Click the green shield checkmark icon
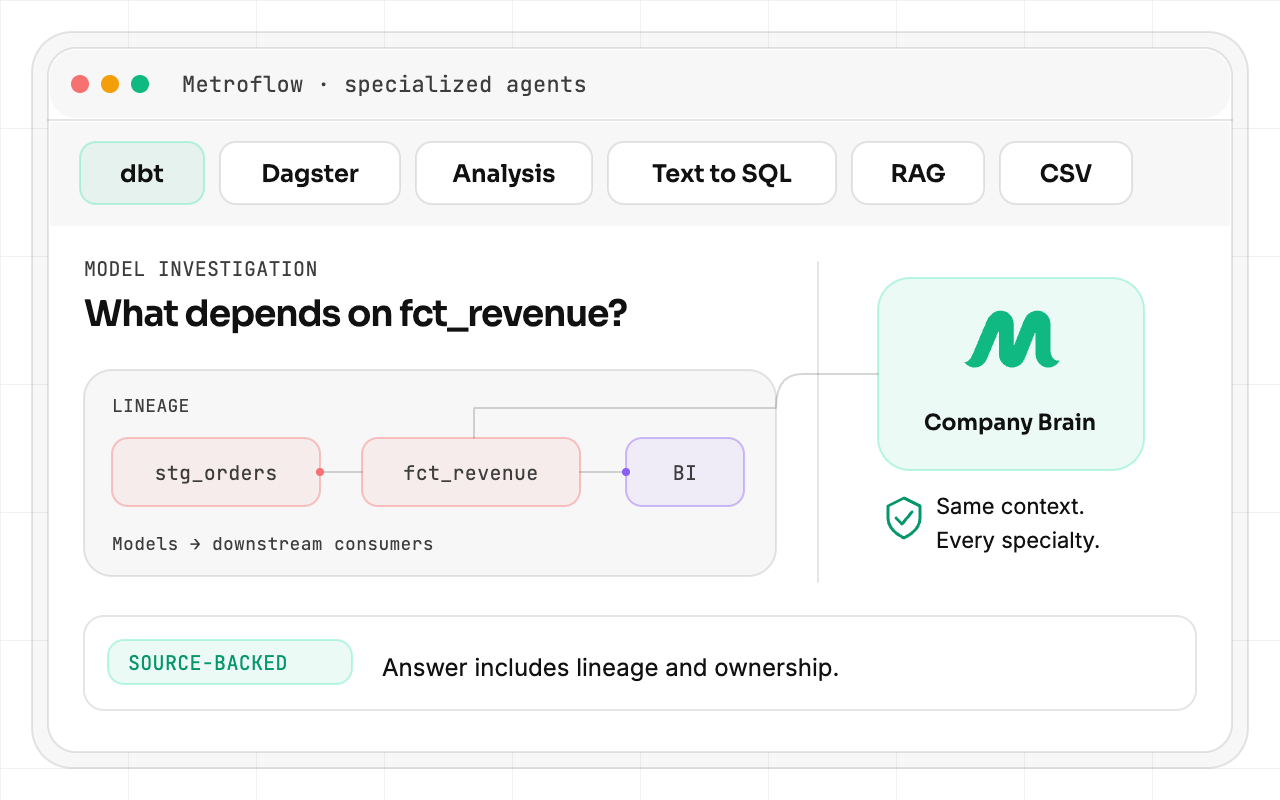 [904, 518]
